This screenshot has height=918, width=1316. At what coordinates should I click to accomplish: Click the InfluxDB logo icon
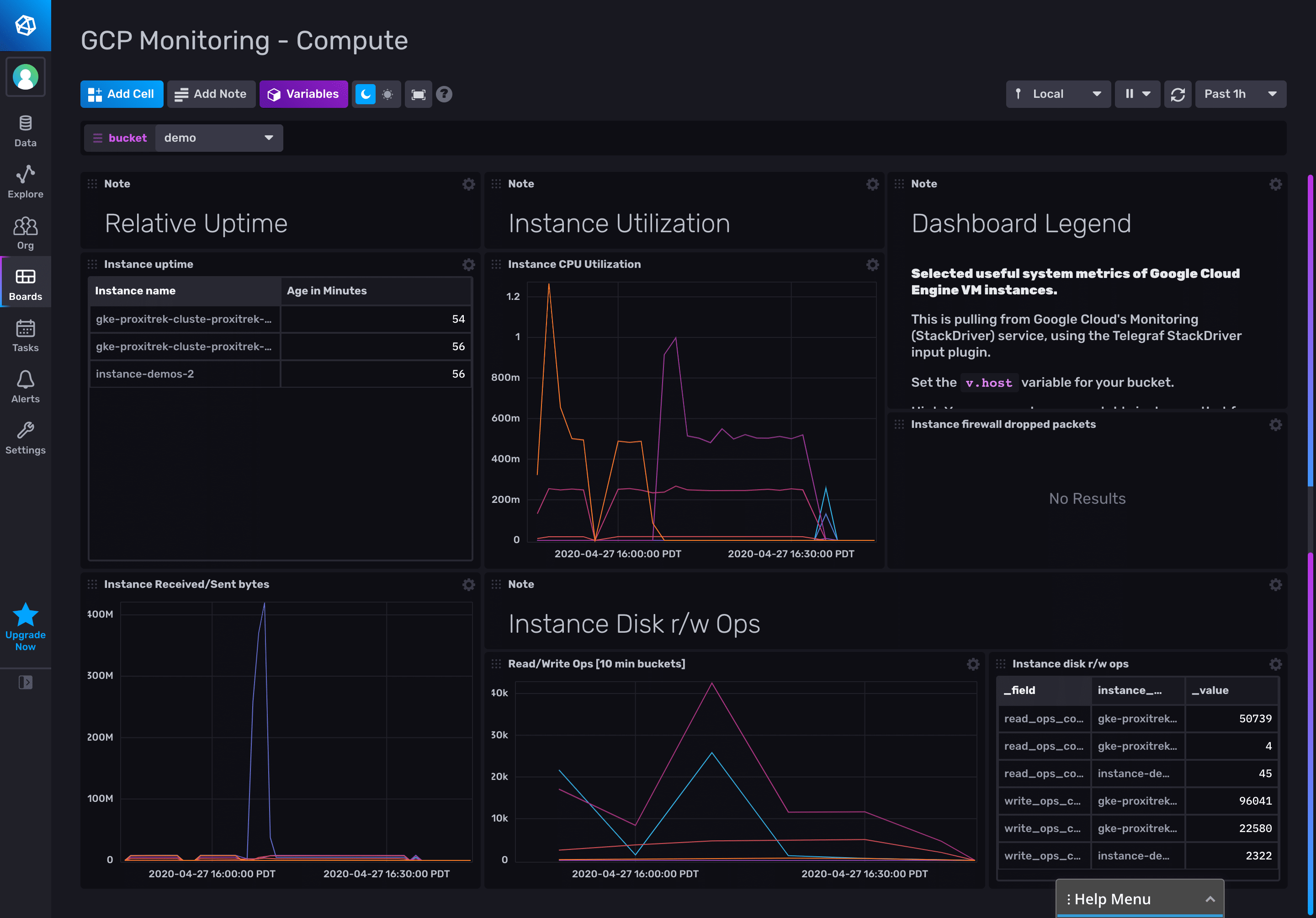tap(25, 25)
